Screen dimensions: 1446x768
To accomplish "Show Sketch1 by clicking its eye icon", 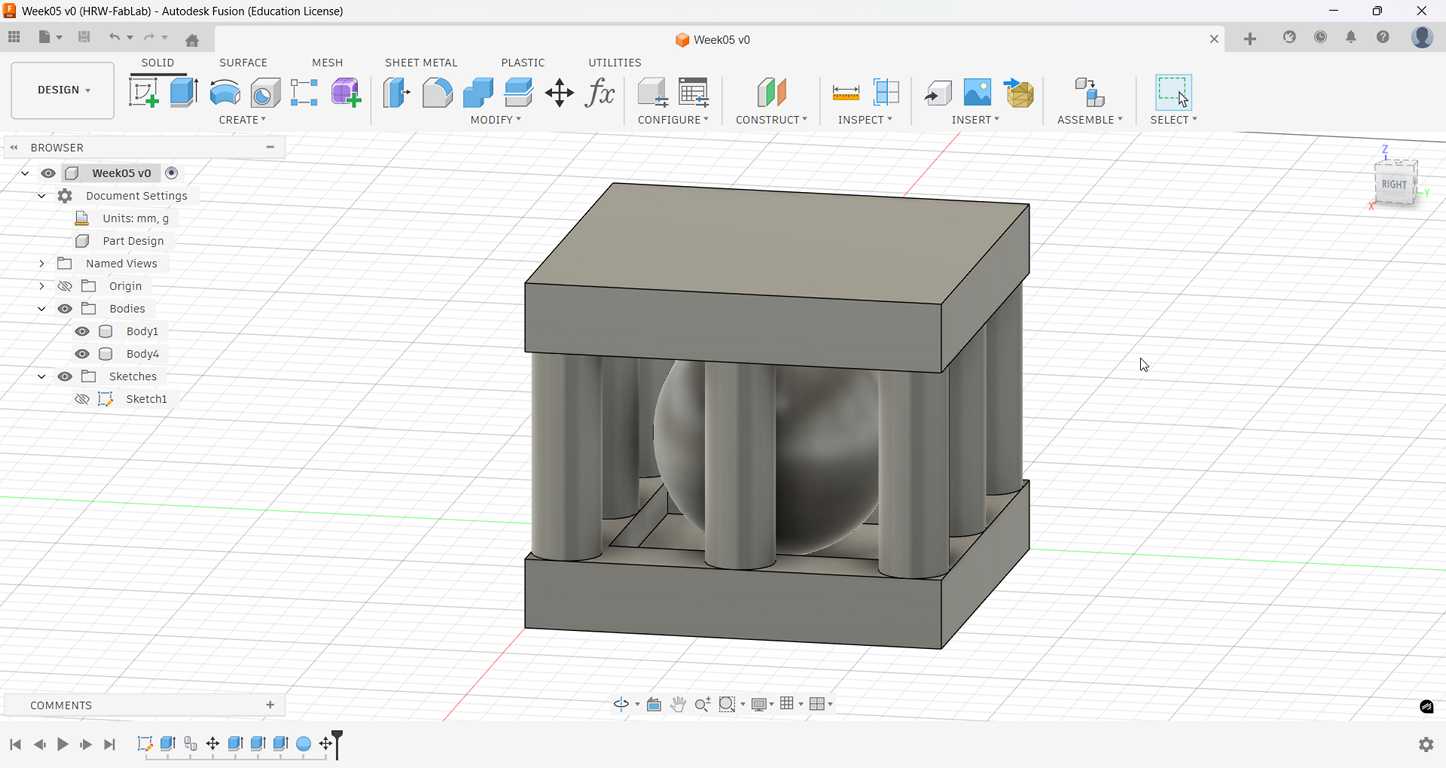I will click(x=82, y=399).
